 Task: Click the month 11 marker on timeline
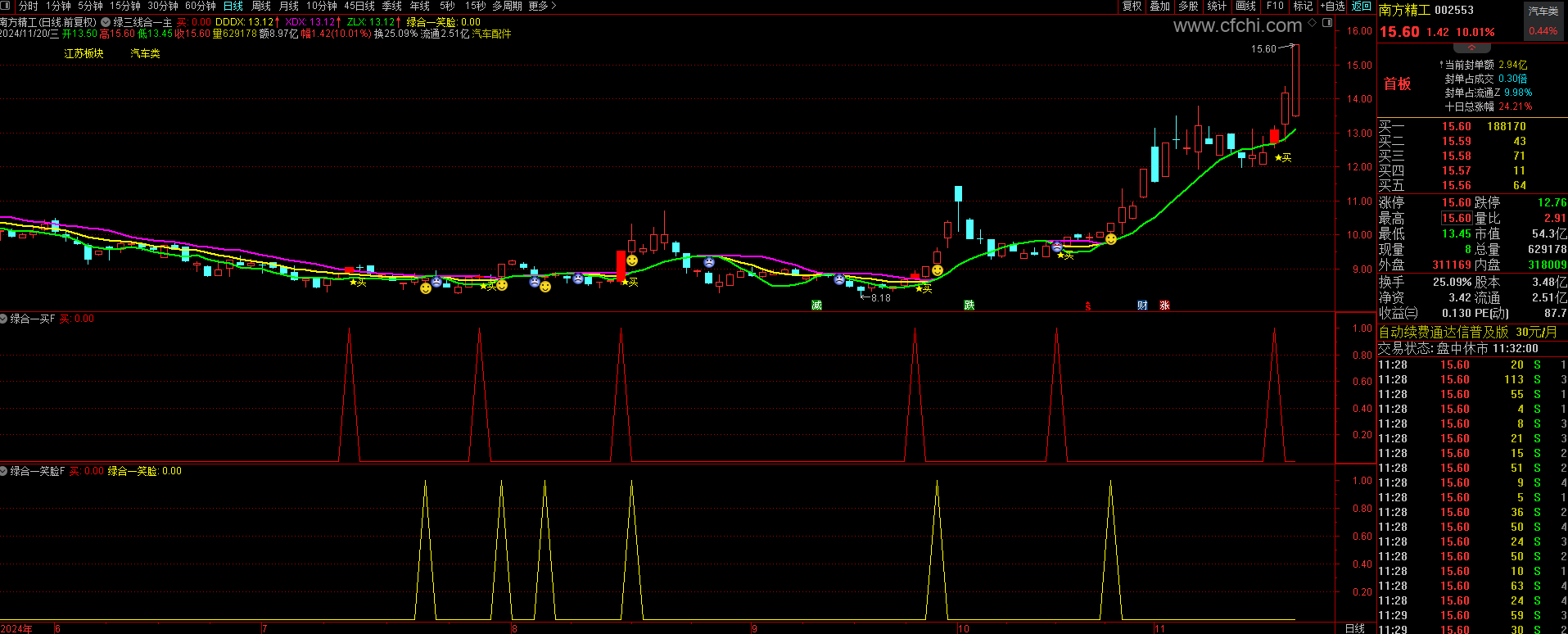point(1159,628)
